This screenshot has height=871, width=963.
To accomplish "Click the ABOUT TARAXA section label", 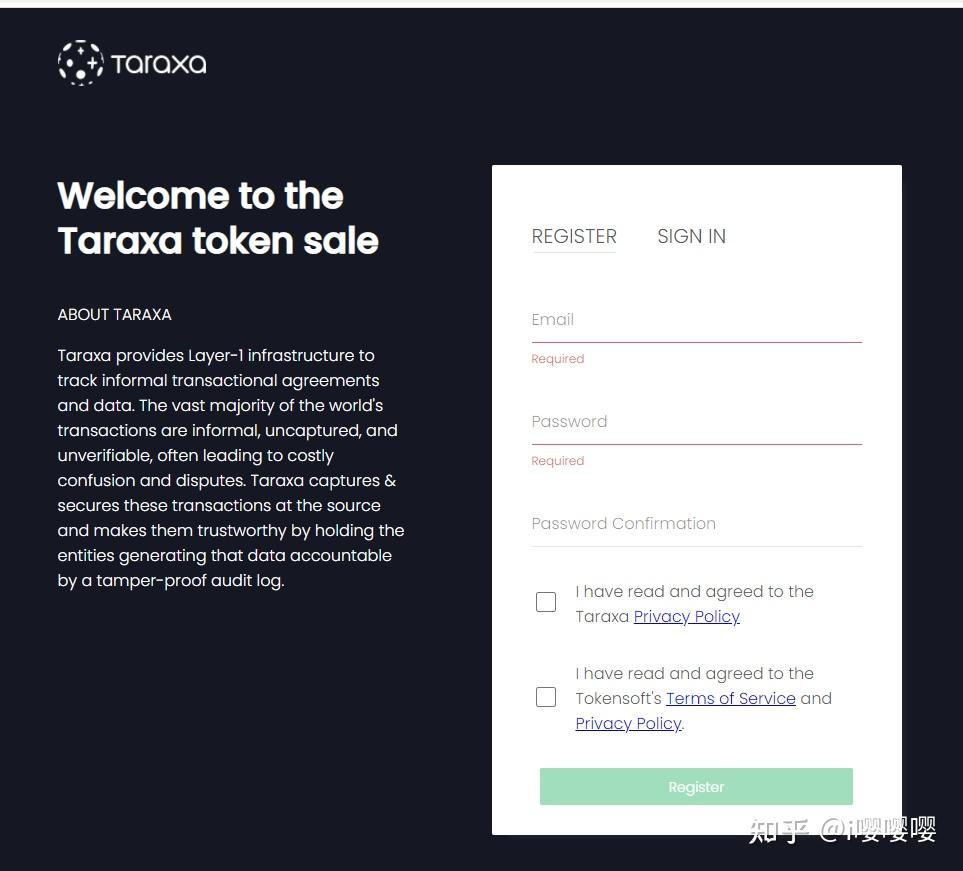I will point(114,314).
